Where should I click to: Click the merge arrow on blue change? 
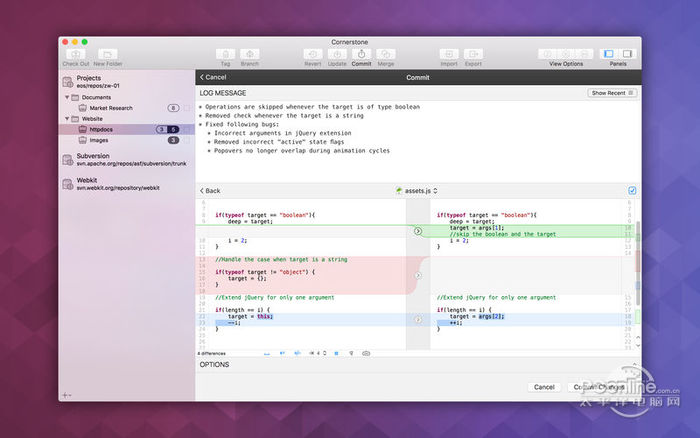[x=418, y=320]
